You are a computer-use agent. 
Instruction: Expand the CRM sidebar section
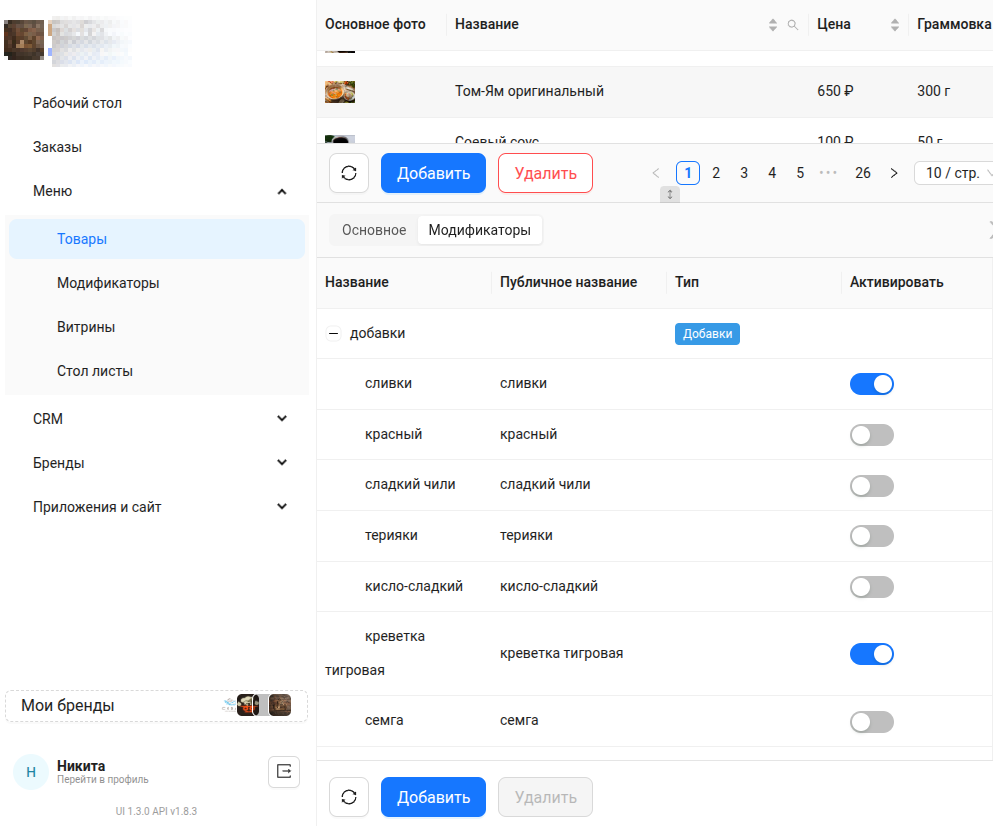click(282, 419)
